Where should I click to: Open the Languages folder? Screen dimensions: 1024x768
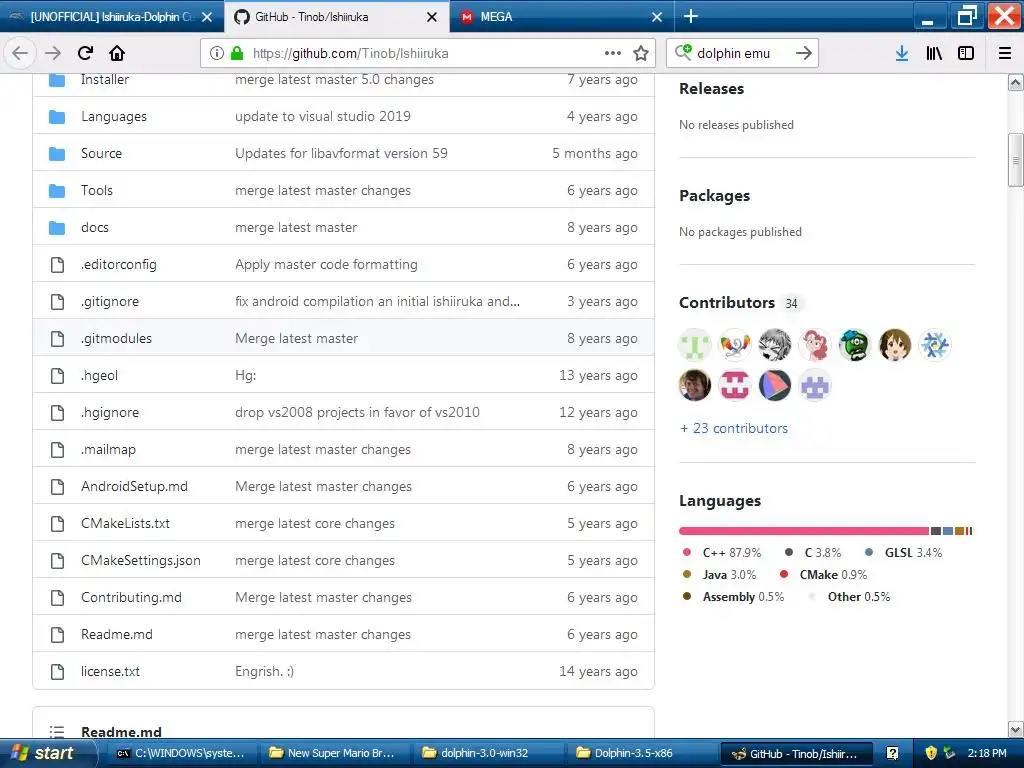114,116
